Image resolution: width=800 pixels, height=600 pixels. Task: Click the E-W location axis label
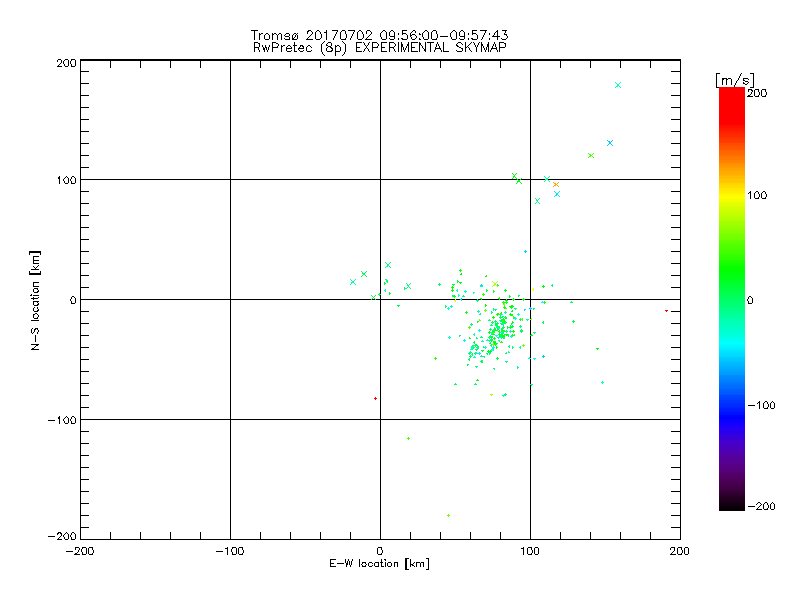379,564
